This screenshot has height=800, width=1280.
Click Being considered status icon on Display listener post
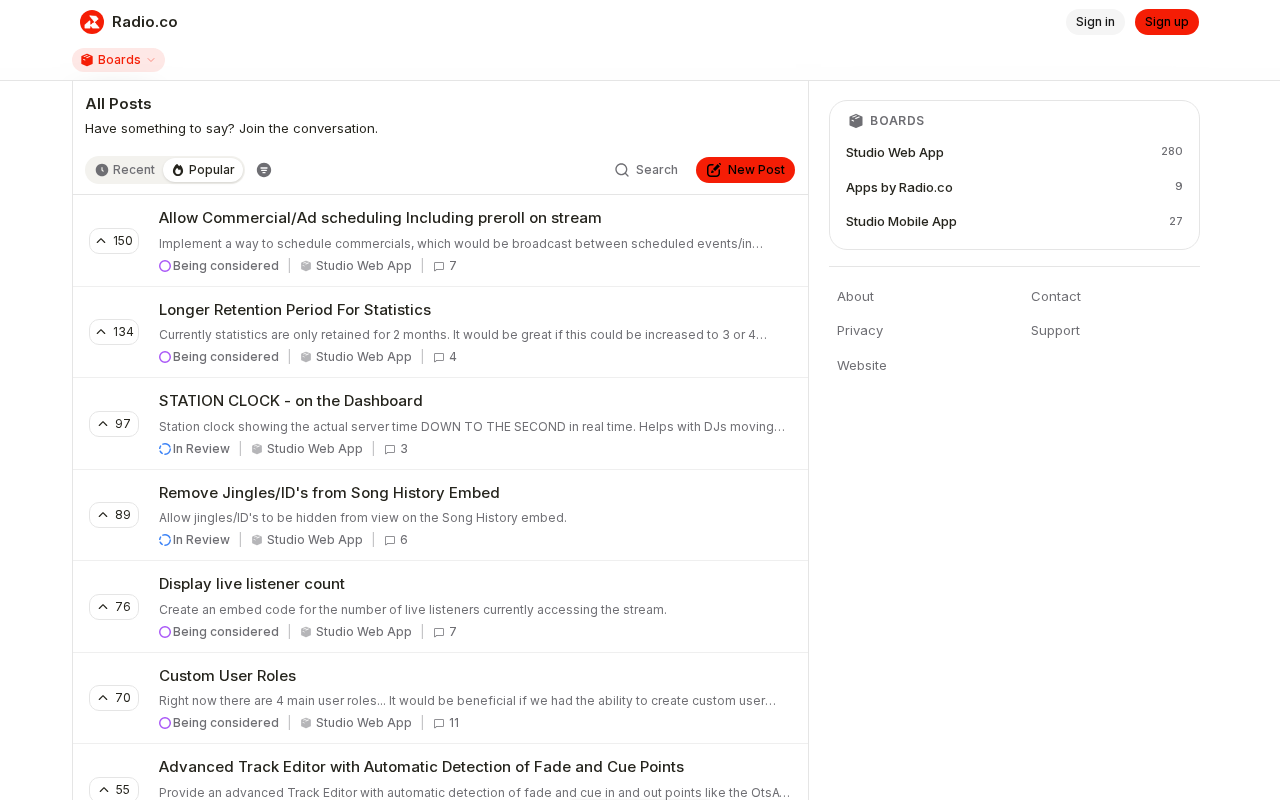click(165, 632)
